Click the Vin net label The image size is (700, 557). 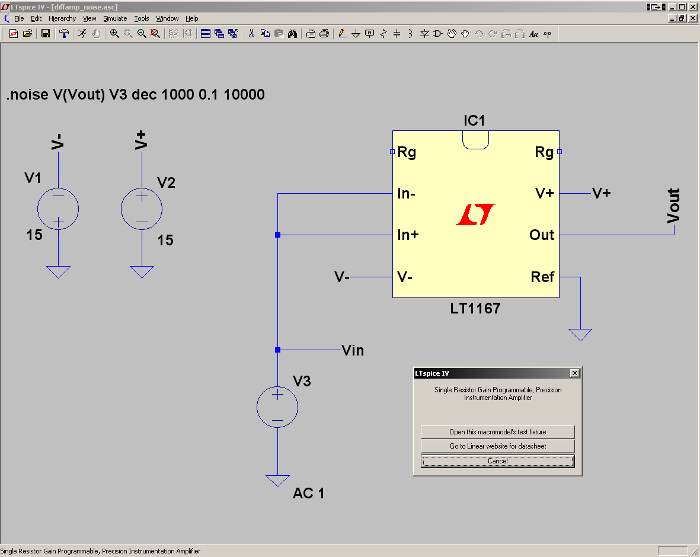coord(353,350)
